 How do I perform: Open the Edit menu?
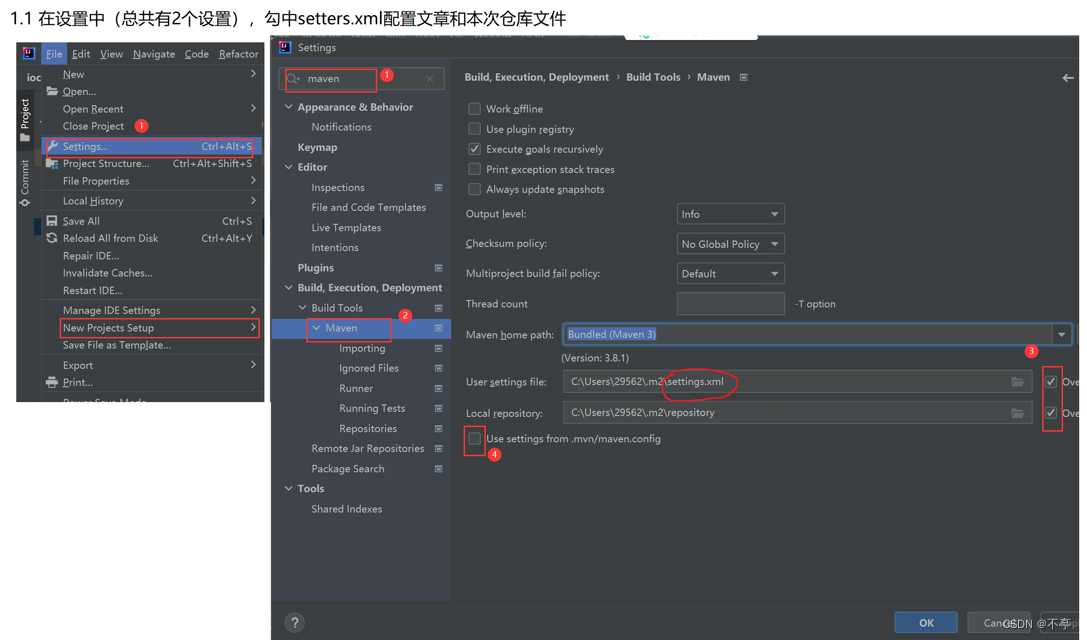pyautogui.click(x=81, y=54)
